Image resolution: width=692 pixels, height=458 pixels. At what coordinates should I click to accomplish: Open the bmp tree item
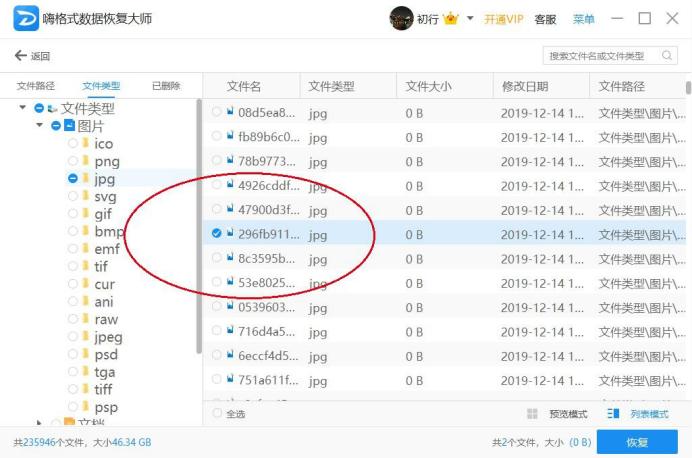(x=109, y=231)
